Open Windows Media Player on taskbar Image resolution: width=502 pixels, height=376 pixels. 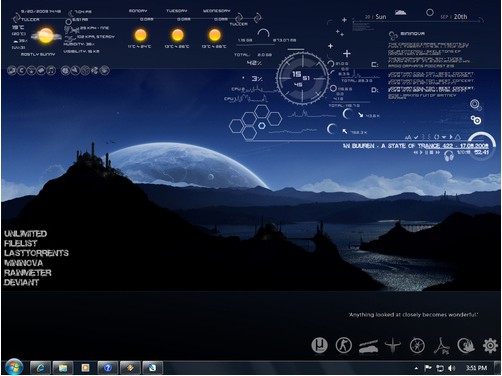click(x=85, y=368)
